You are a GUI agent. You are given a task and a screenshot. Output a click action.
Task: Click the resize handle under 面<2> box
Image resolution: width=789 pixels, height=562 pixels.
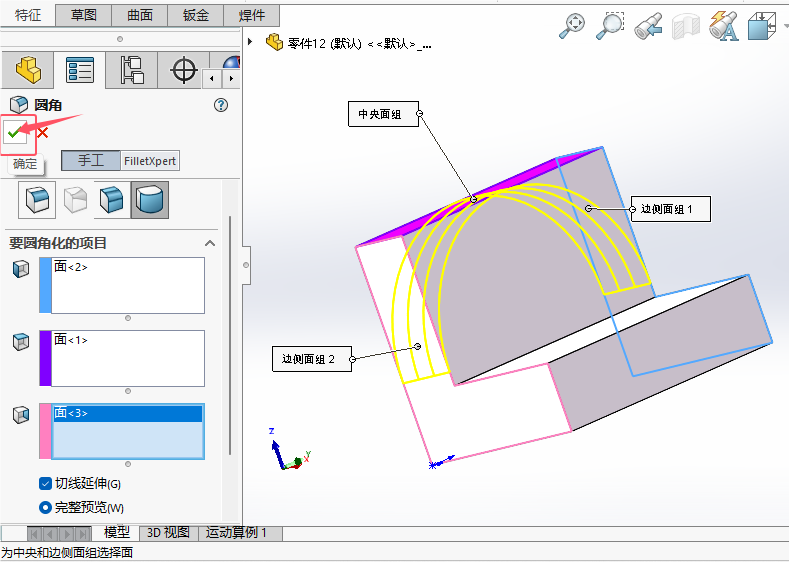point(128,318)
